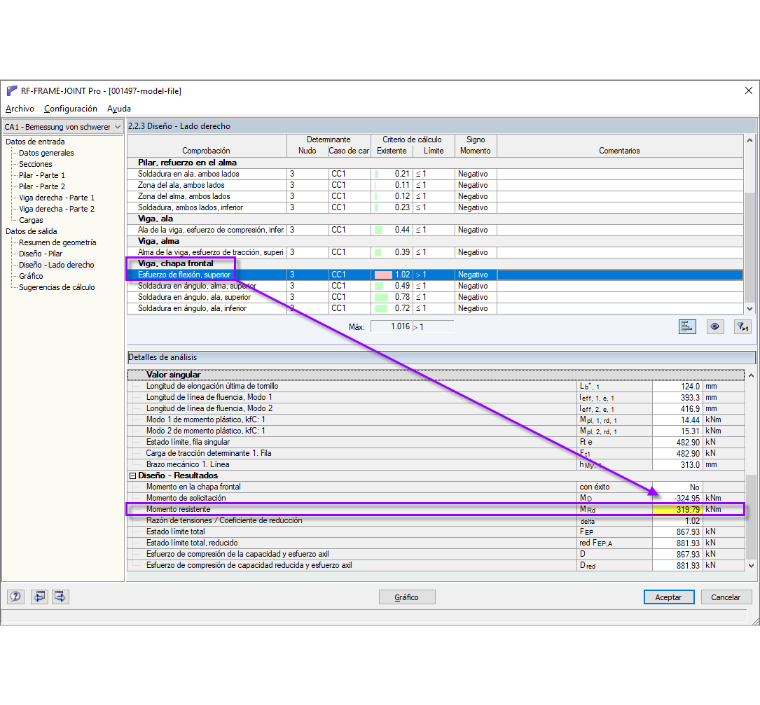Select Gráfico in the navigator tree
The image size is (760, 705).
tap(31, 276)
